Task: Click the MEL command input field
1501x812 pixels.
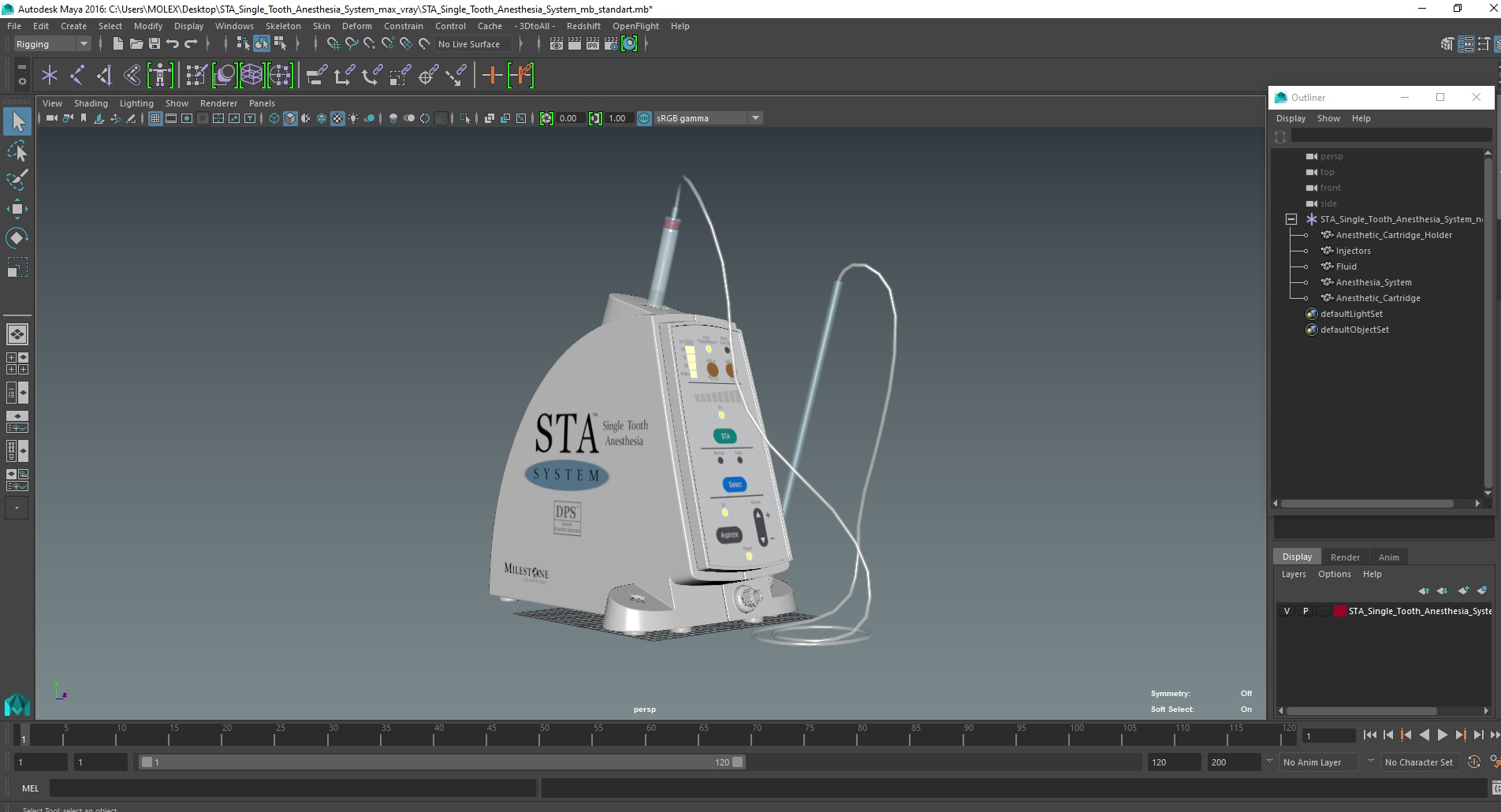Action: [292, 788]
